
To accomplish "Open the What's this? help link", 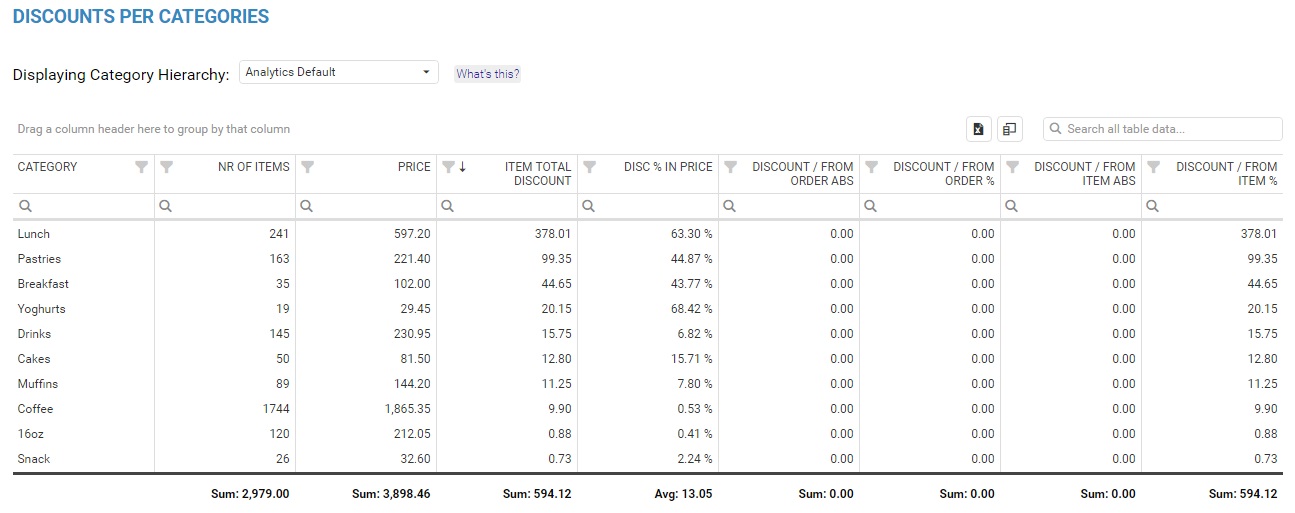I will 488,74.
